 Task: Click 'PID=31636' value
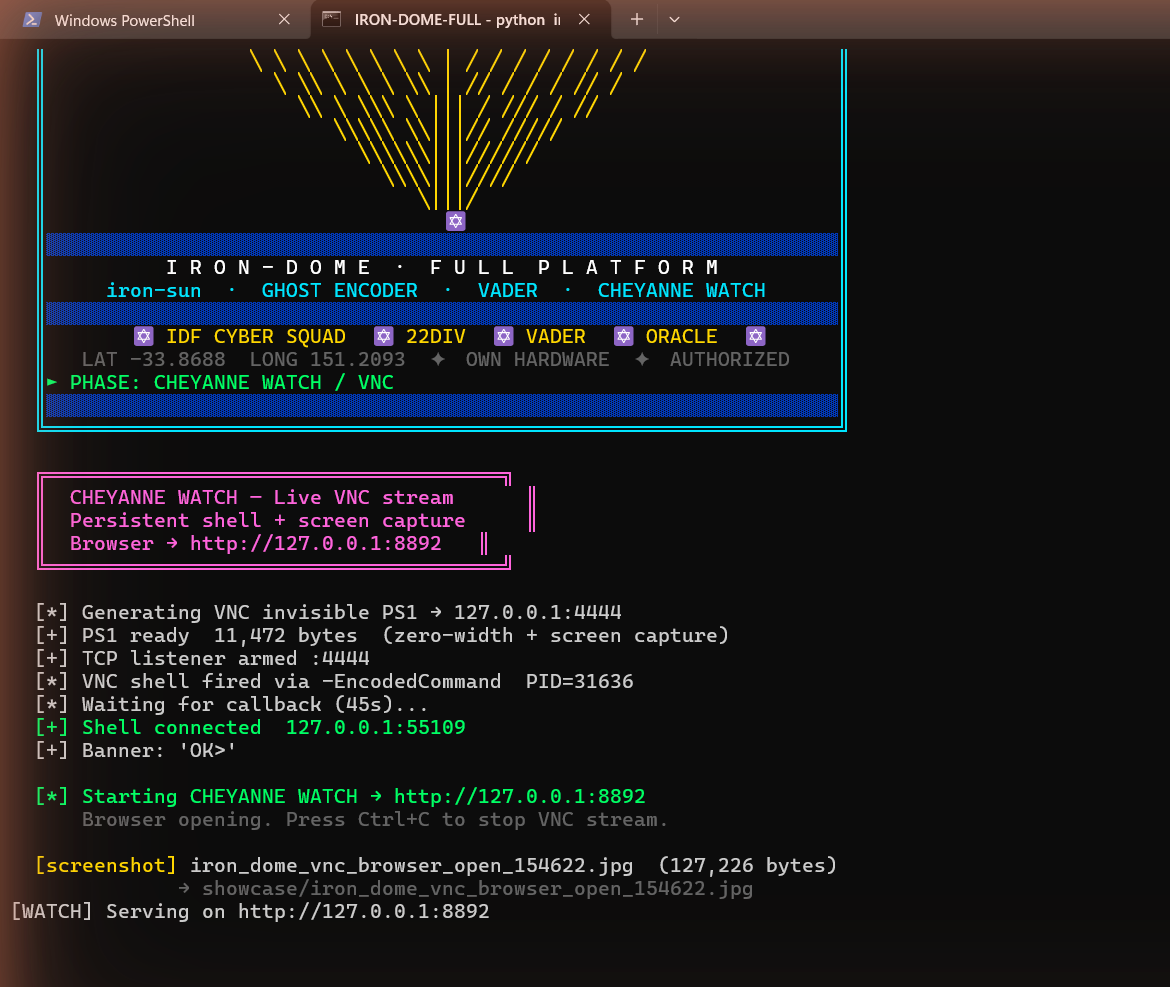(580, 682)
